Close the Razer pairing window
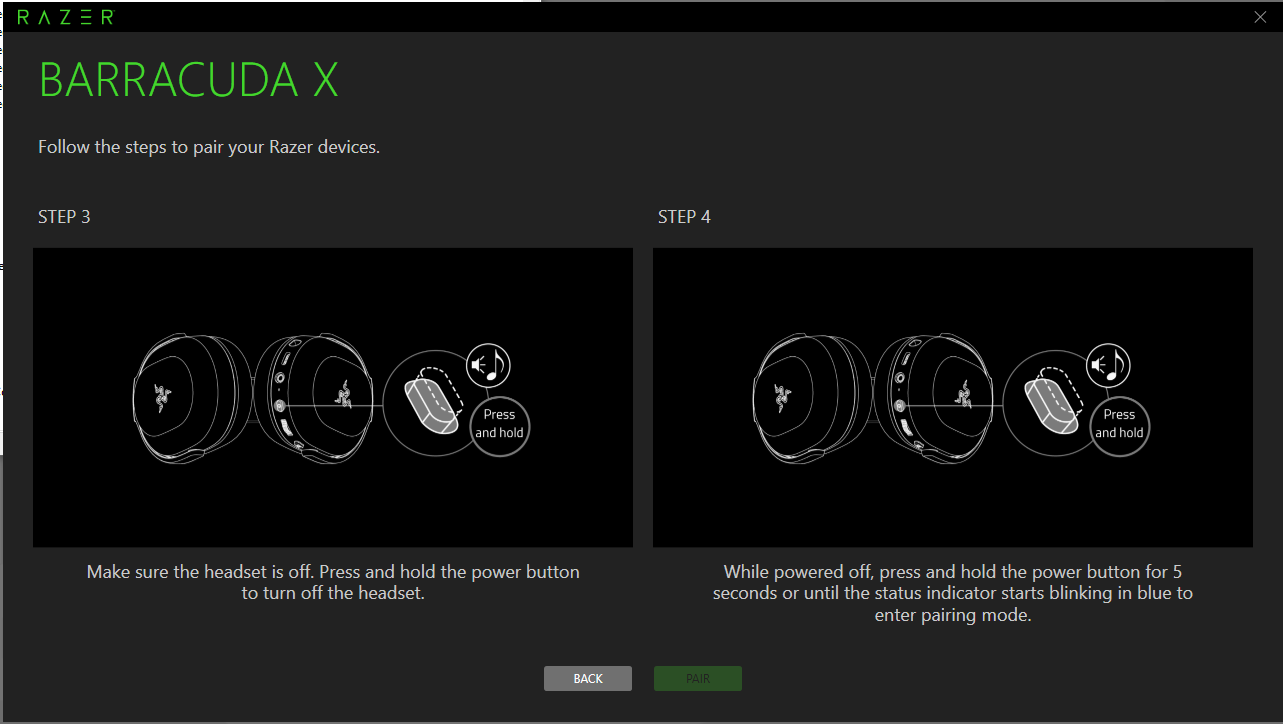 click(1260, 17)
